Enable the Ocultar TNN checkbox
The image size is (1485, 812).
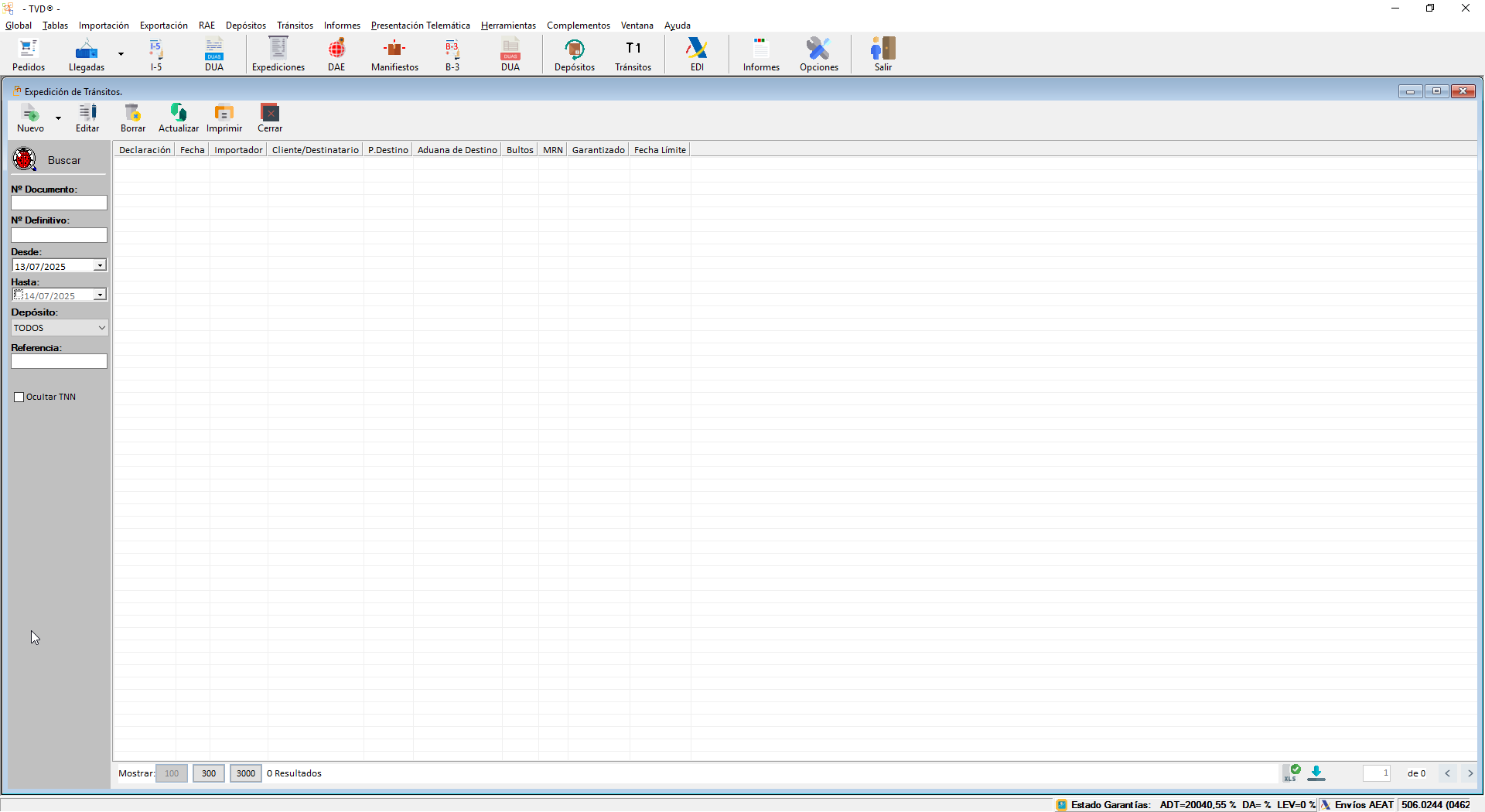point(19,397)
